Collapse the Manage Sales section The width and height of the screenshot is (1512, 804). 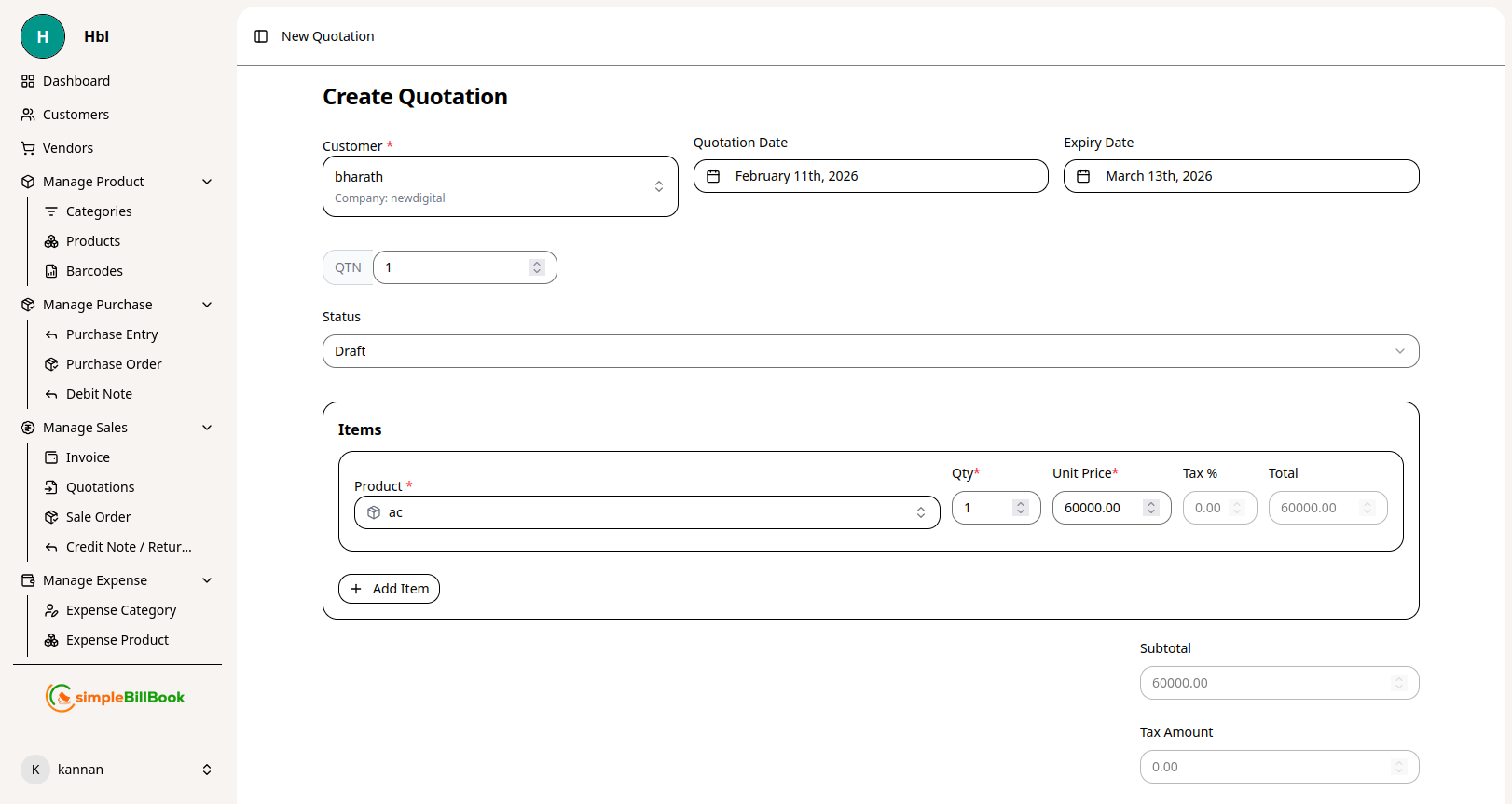(207, 428)
